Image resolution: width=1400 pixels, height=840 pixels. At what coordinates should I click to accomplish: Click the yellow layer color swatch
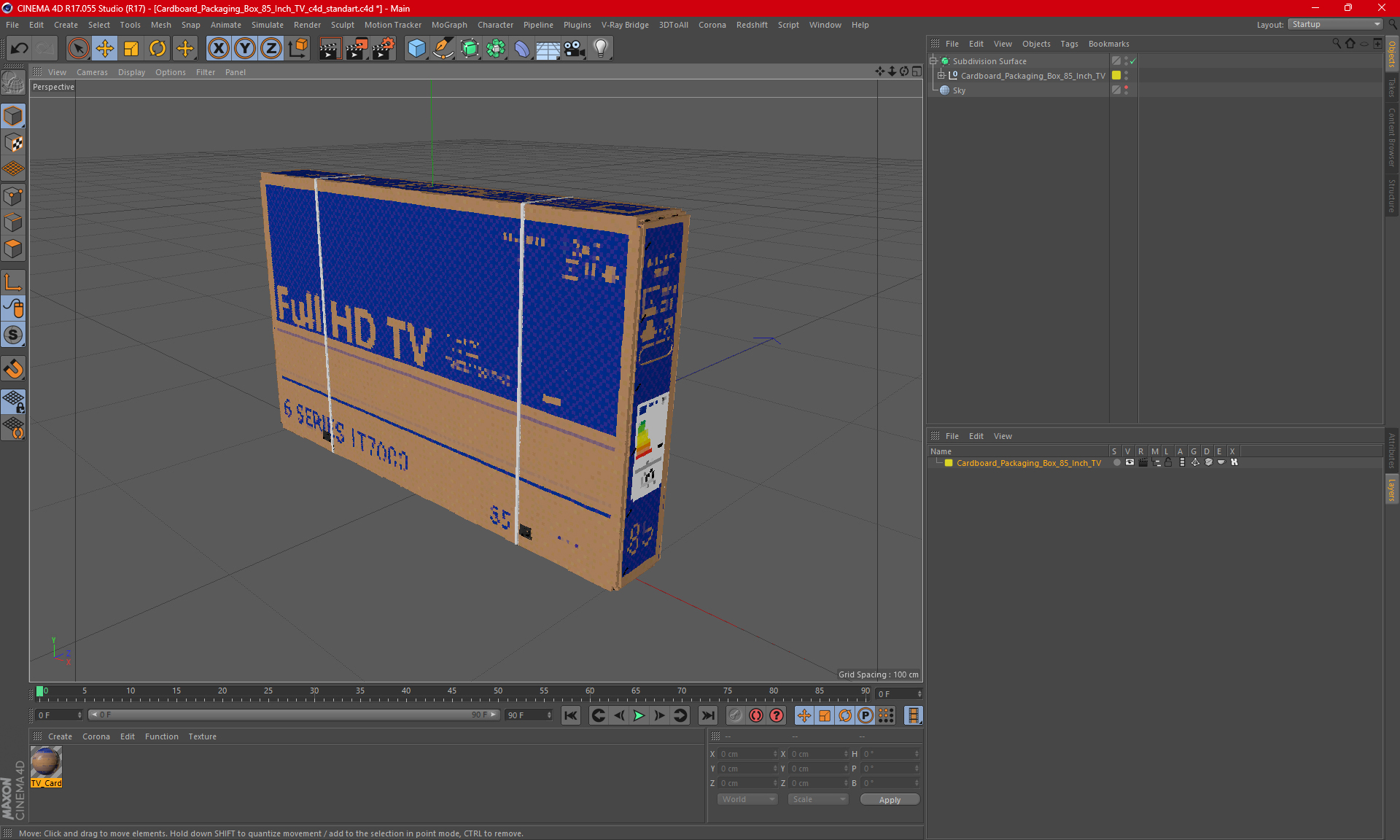[949, 463]
